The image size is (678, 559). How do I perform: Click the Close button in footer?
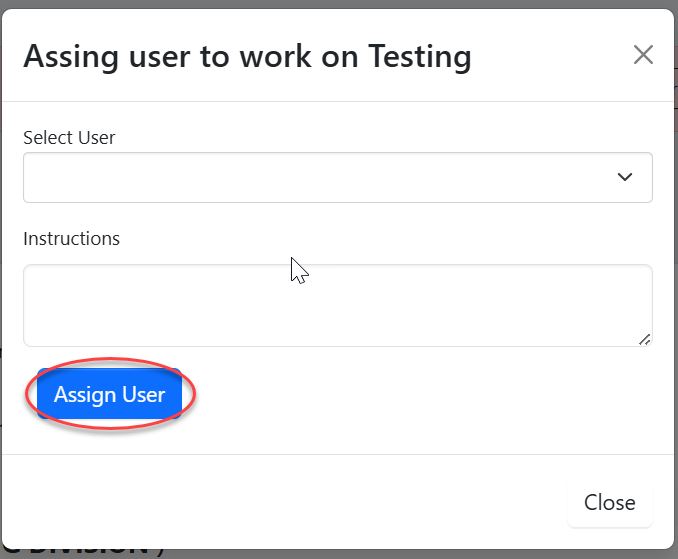609,502
